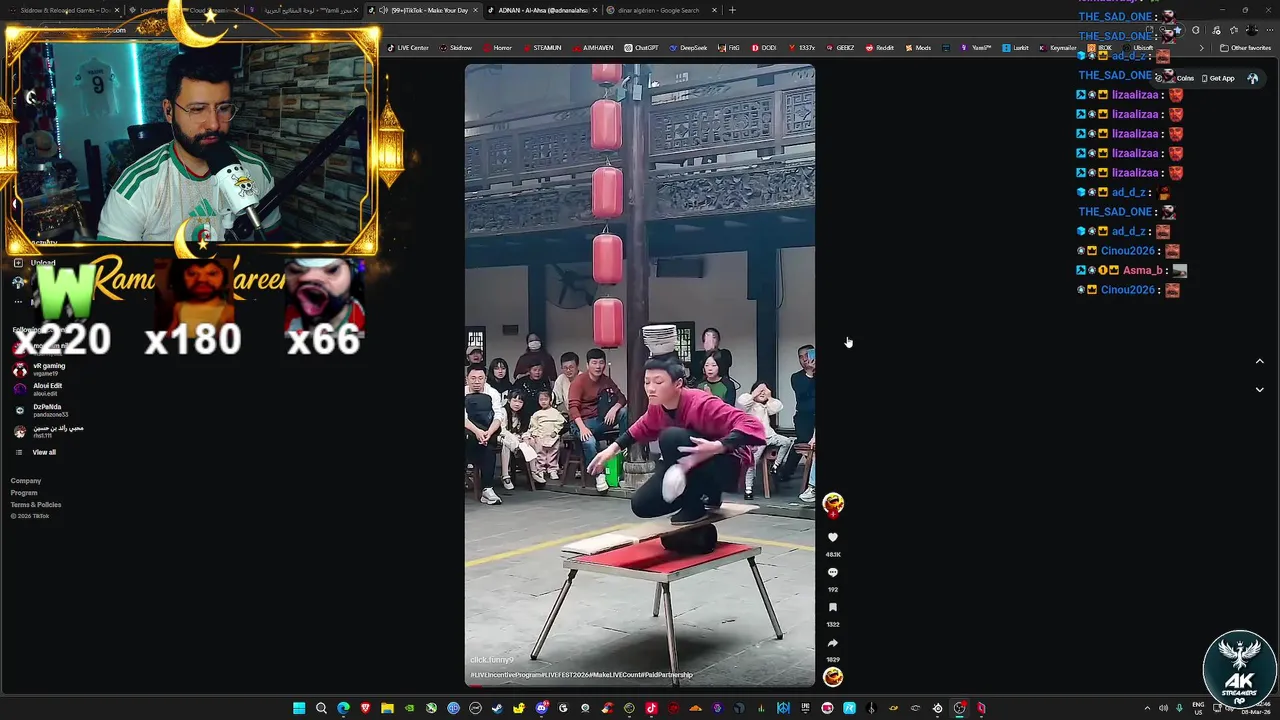Switch ENG US input language in tray
Screen dimensions: 1280x720
(1198, 708)
